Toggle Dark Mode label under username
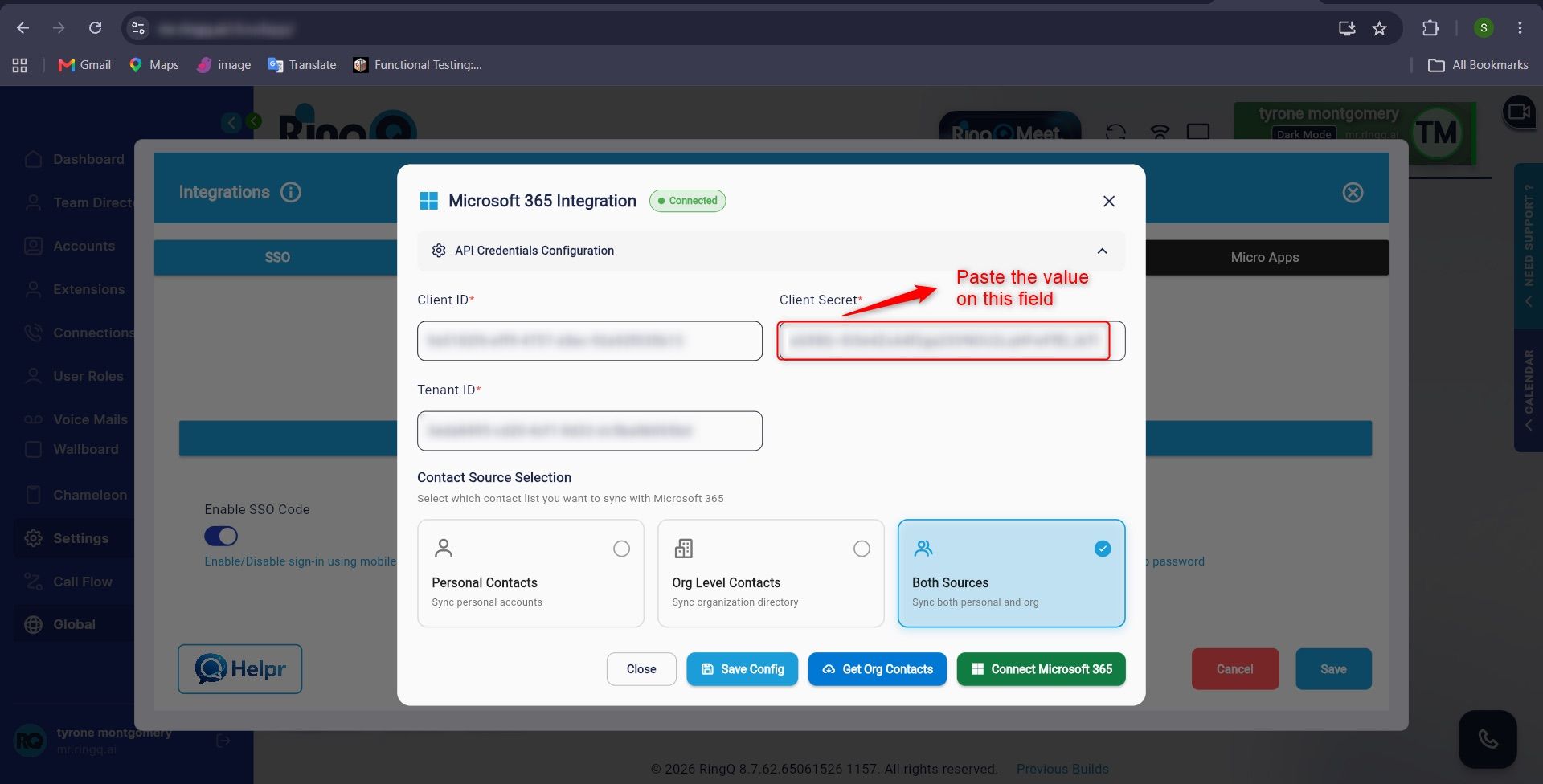The height and width of the screenshot is (784, 1543). [x=1304, y=134]
